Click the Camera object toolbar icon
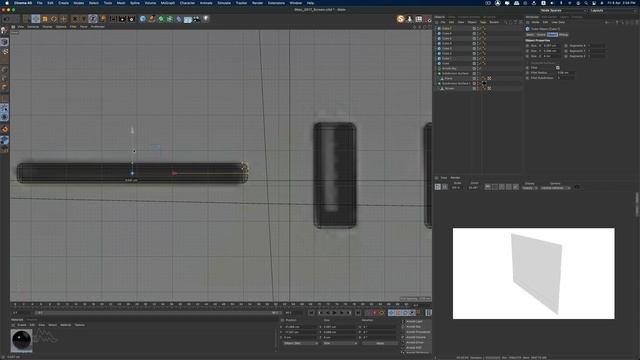This screenshot has width=640, height=360. 197,19
